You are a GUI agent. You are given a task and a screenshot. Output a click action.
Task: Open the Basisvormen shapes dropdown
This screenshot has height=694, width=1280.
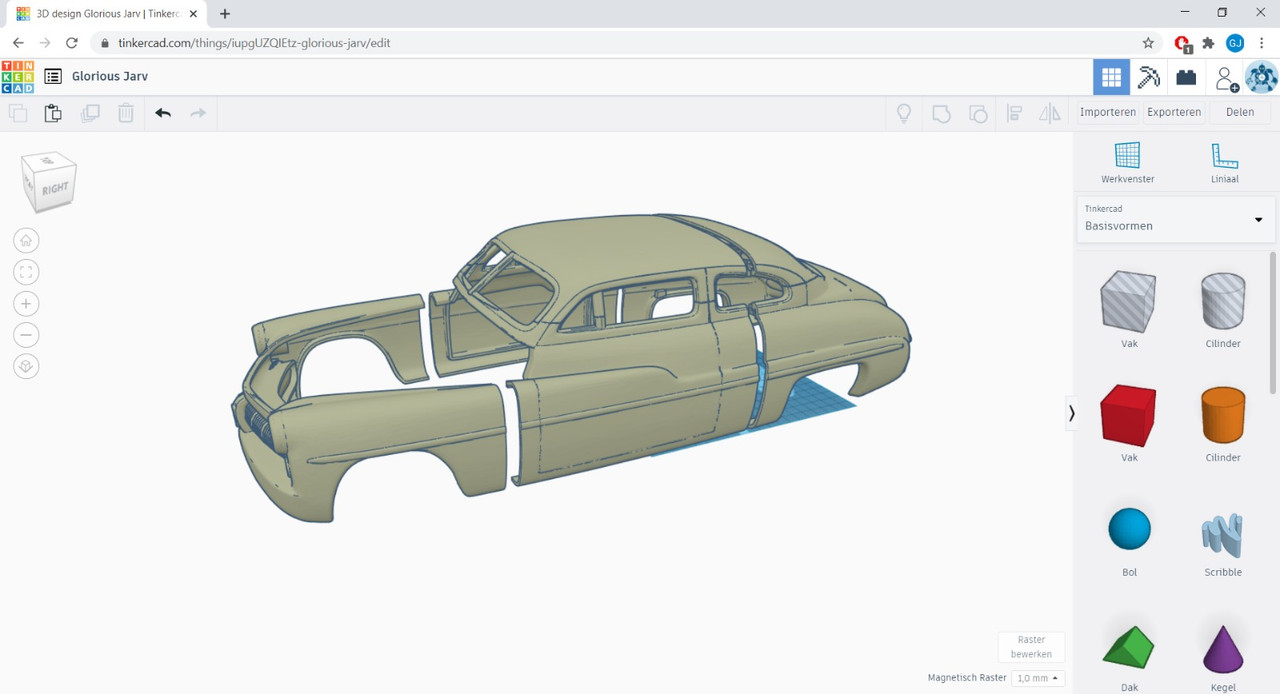click(x=1175, y=219)
